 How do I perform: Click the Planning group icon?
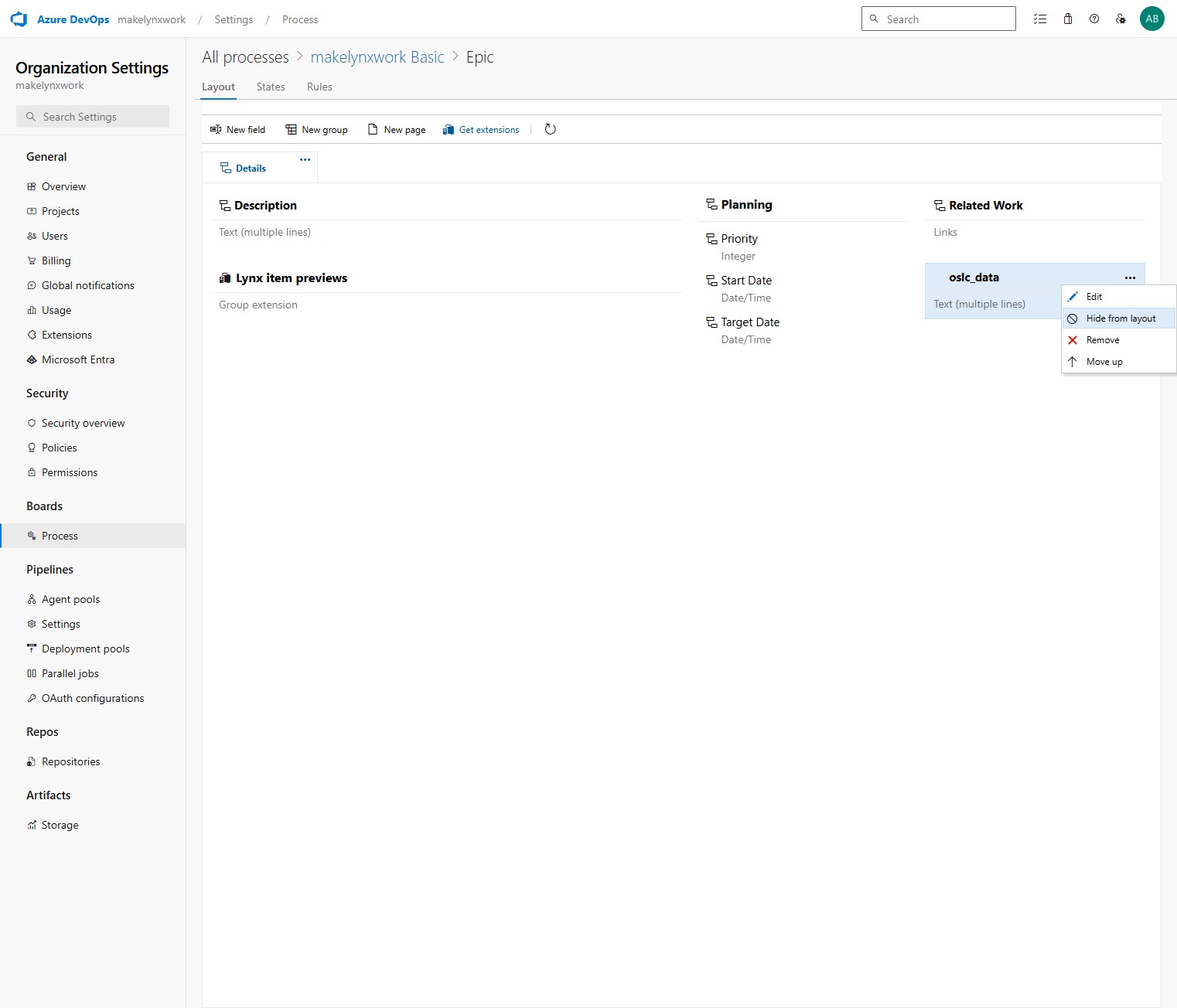coord(711,205)
